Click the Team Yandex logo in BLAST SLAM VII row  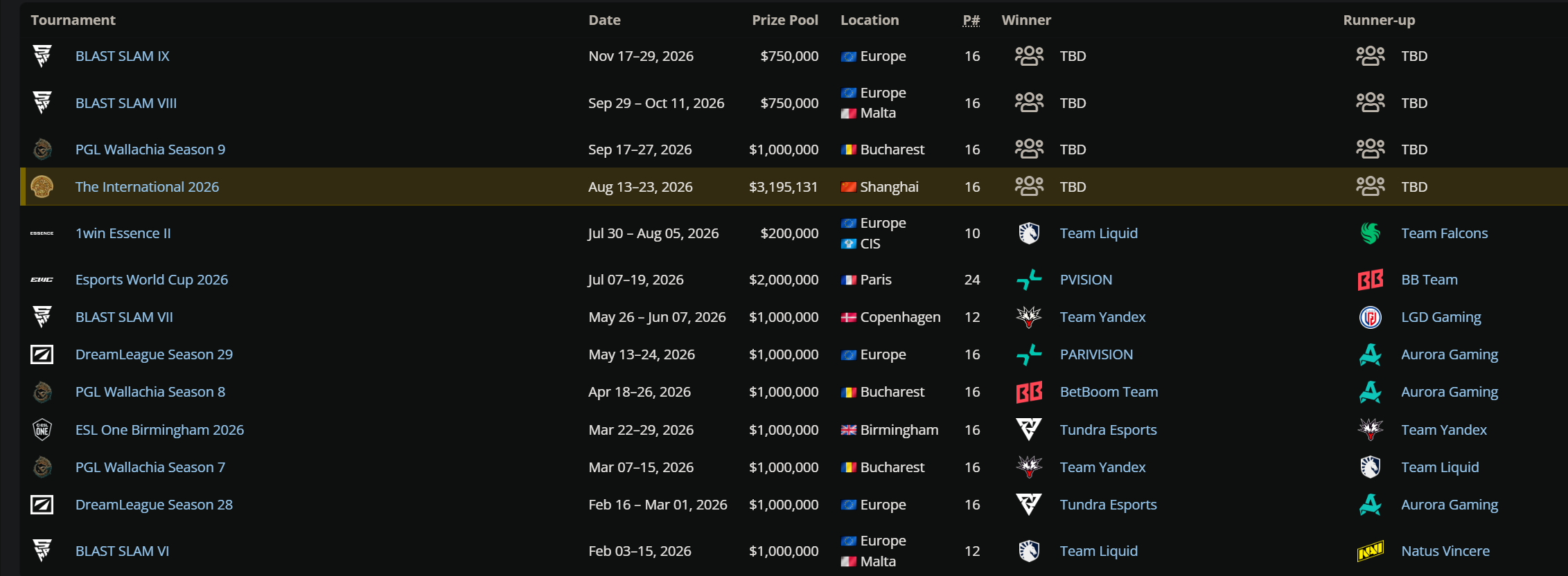click(1029, 317)
